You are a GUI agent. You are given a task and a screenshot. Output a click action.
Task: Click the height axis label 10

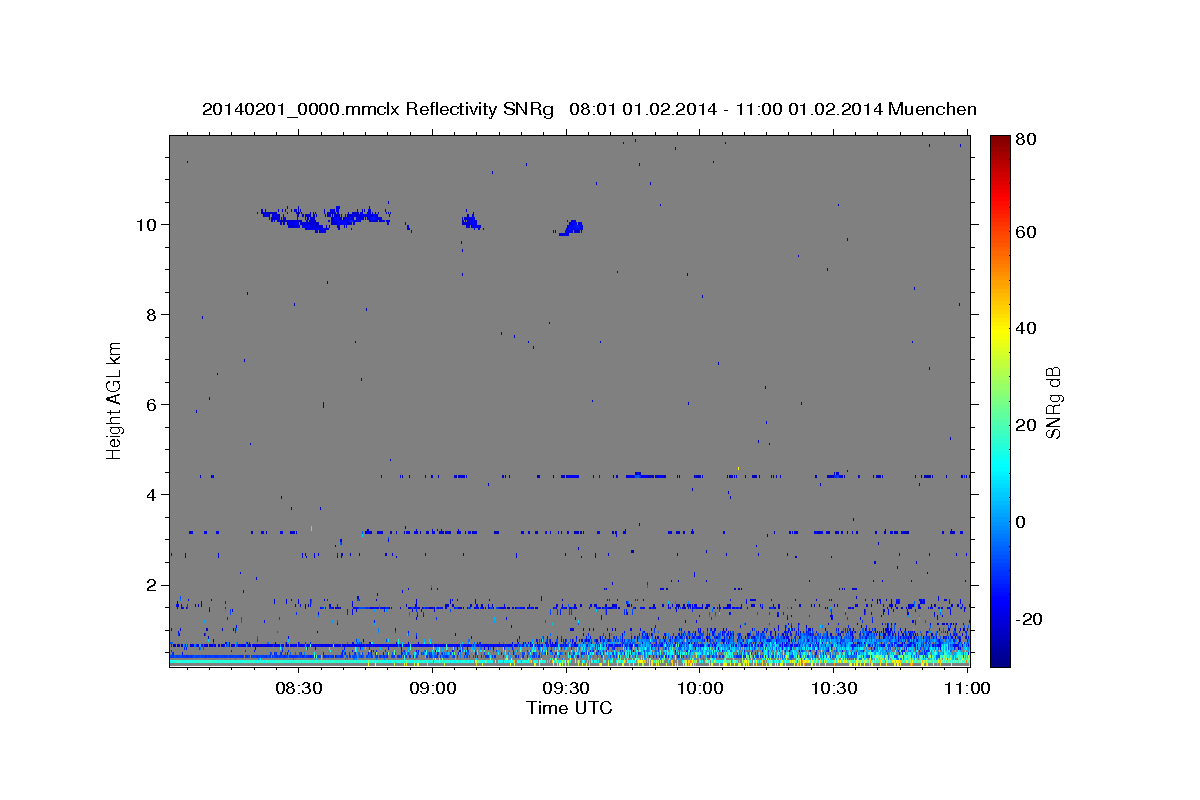click(x=146, y=224)
